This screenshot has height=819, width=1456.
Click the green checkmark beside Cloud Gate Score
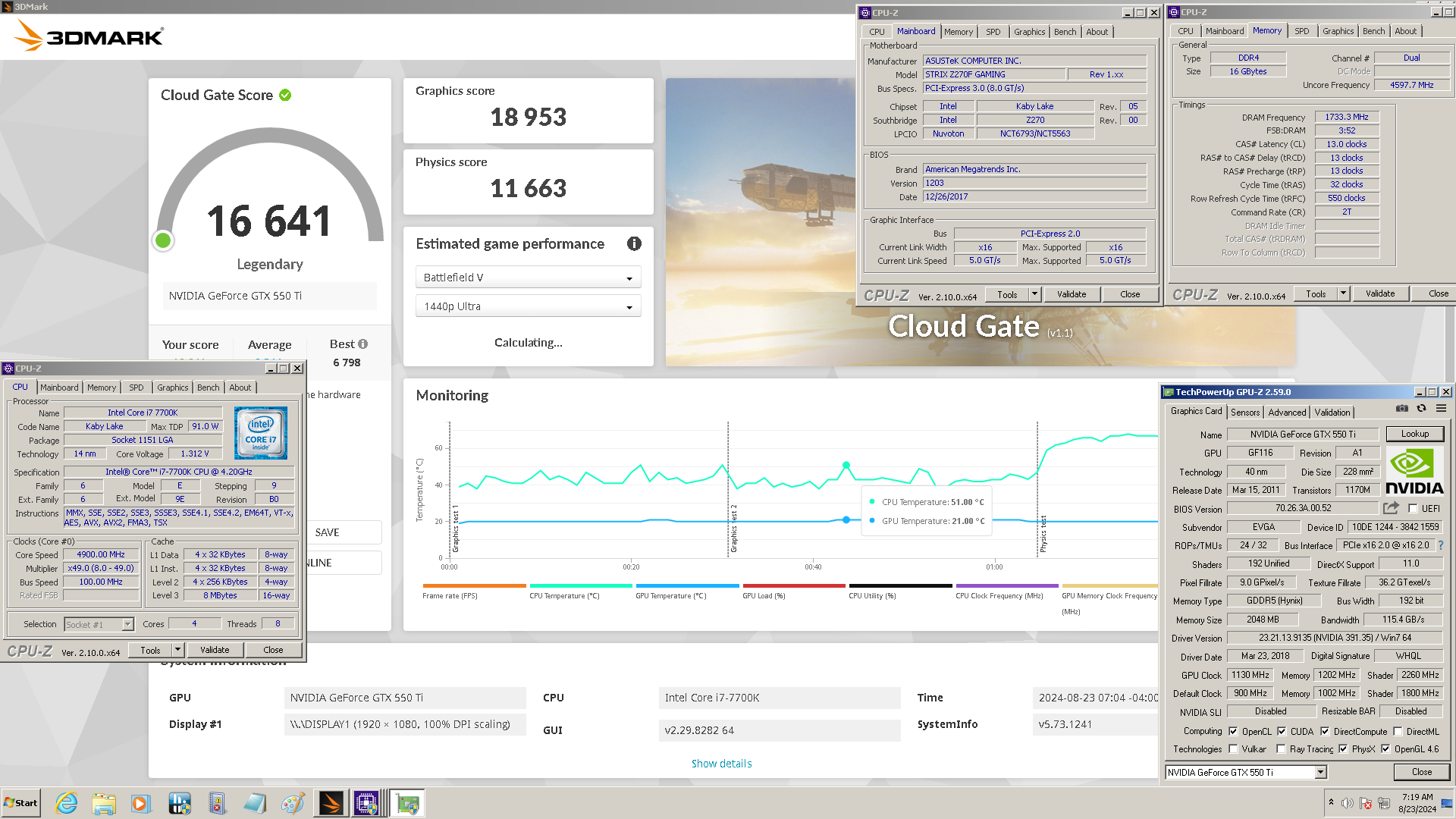(285, 95)
